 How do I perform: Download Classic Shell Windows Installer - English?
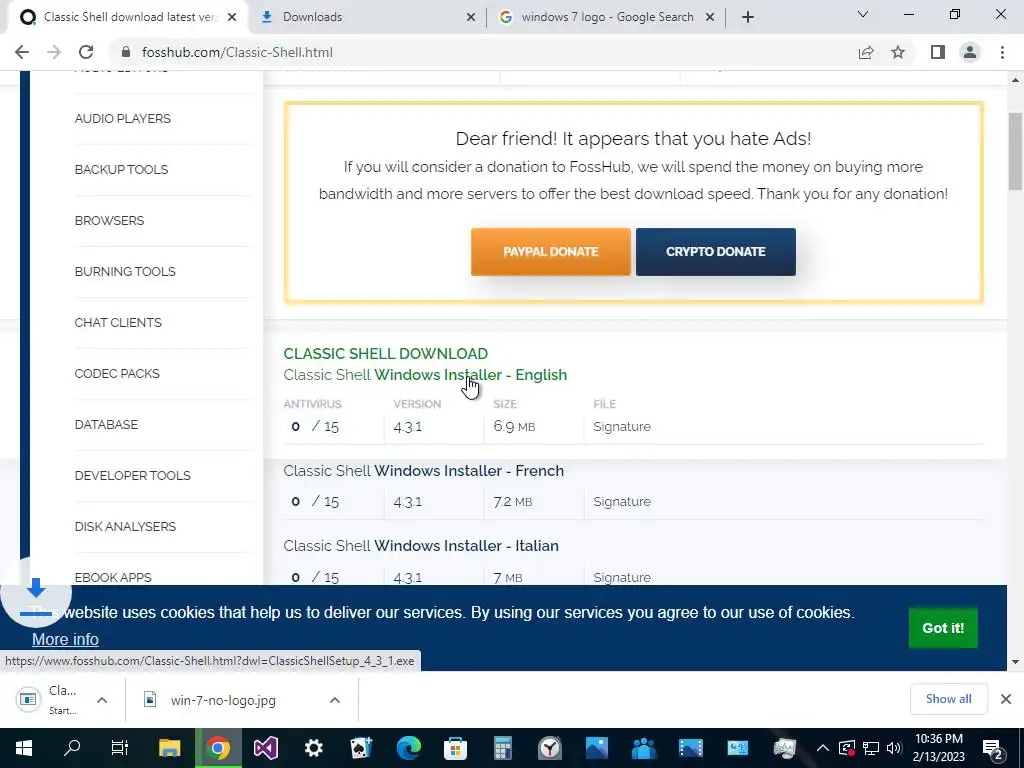click(425, 375)
